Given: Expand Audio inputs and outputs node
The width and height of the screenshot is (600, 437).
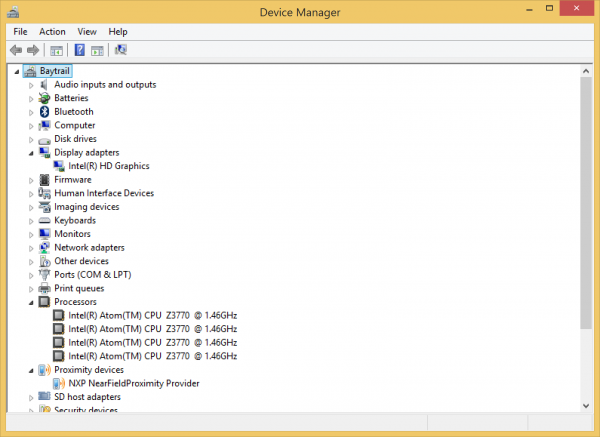Looking at the screenshot, I should click(x=31, y=85).
